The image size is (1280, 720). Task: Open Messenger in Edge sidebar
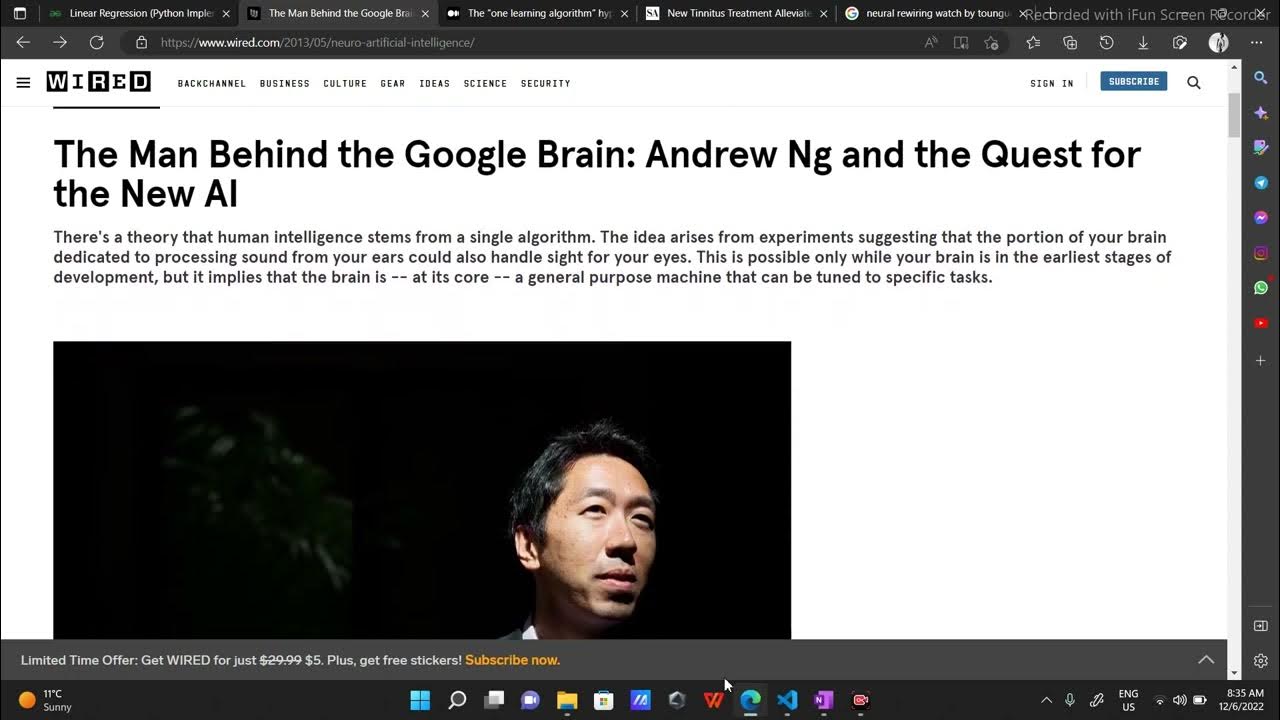[x=1261, y=218]
